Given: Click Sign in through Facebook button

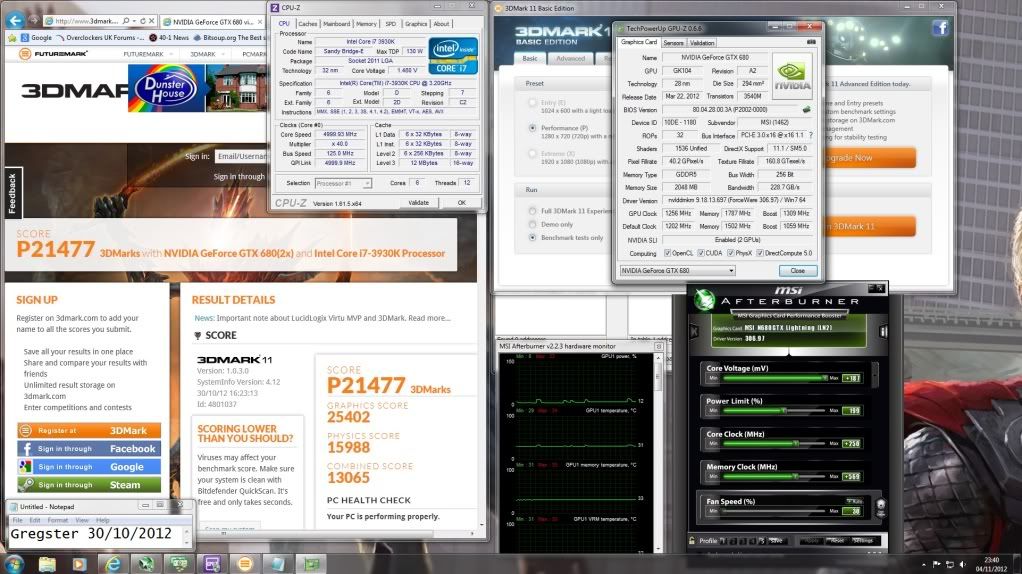Looking at the screenshot, I should (89, 449).
